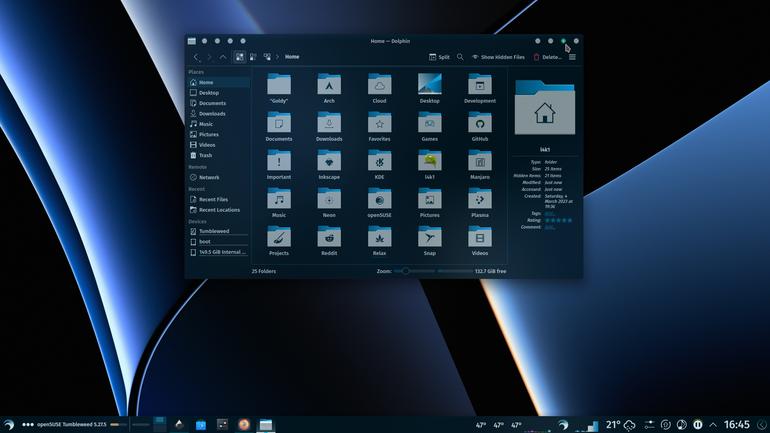The height and width of the screenshot is (433, 770).
Task: Open Firefox from the taskbar
Action: point(244,424)
